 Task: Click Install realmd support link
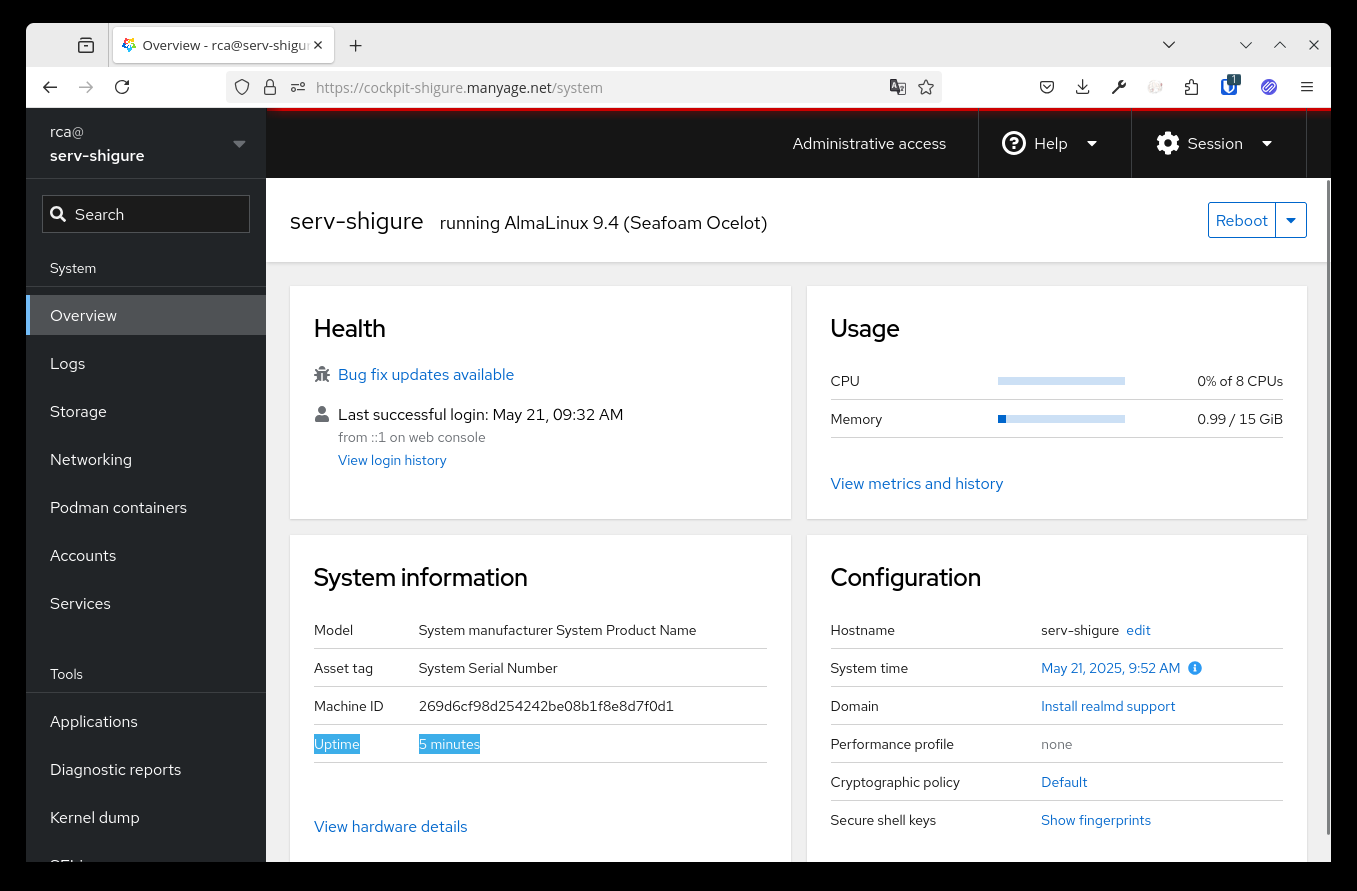click(x=1108, y=706)
